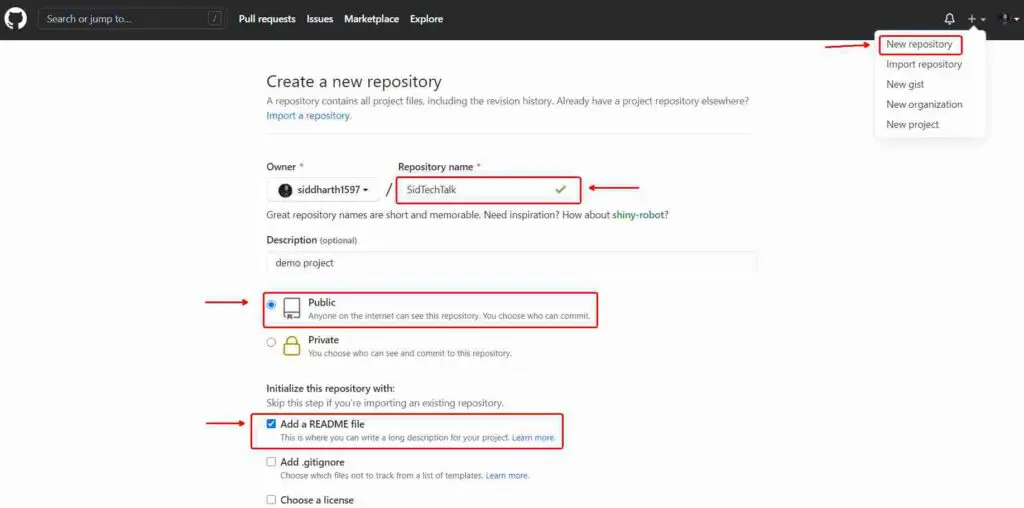Open the user avatar menu

coord(1008,19)
